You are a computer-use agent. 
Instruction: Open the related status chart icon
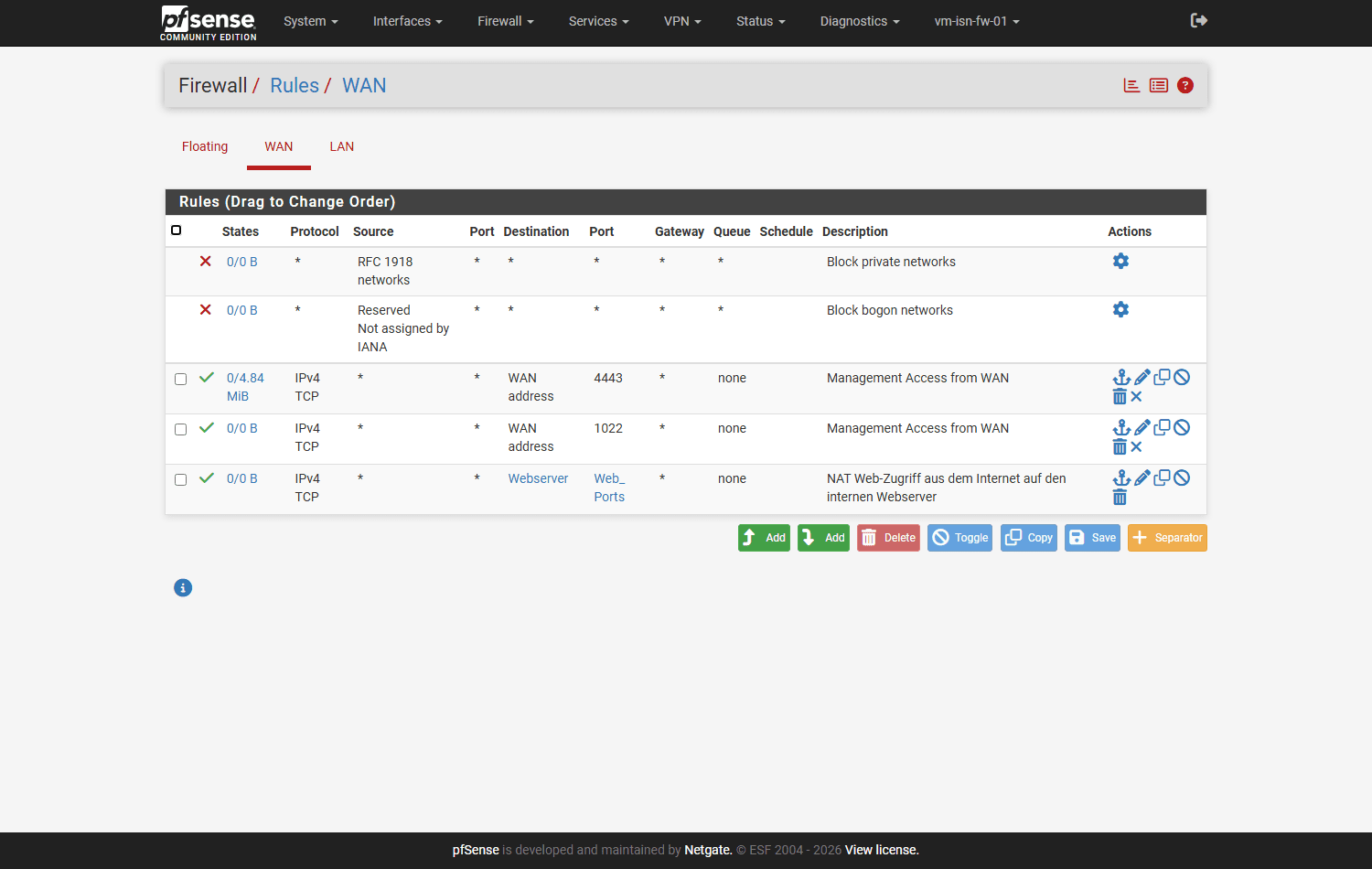click(x=1131, y=85)
